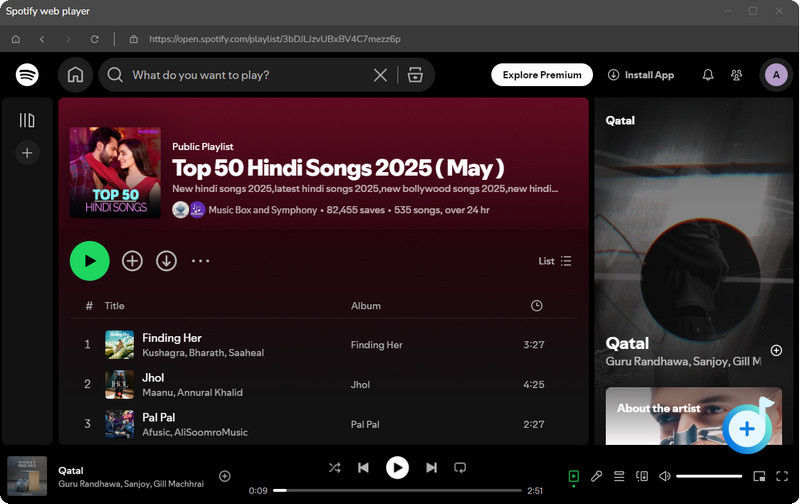Viewport: 800px width, 504px height.
Task: Click the Top 50 Hindi Songs cover art
Action: click(115, 172)
